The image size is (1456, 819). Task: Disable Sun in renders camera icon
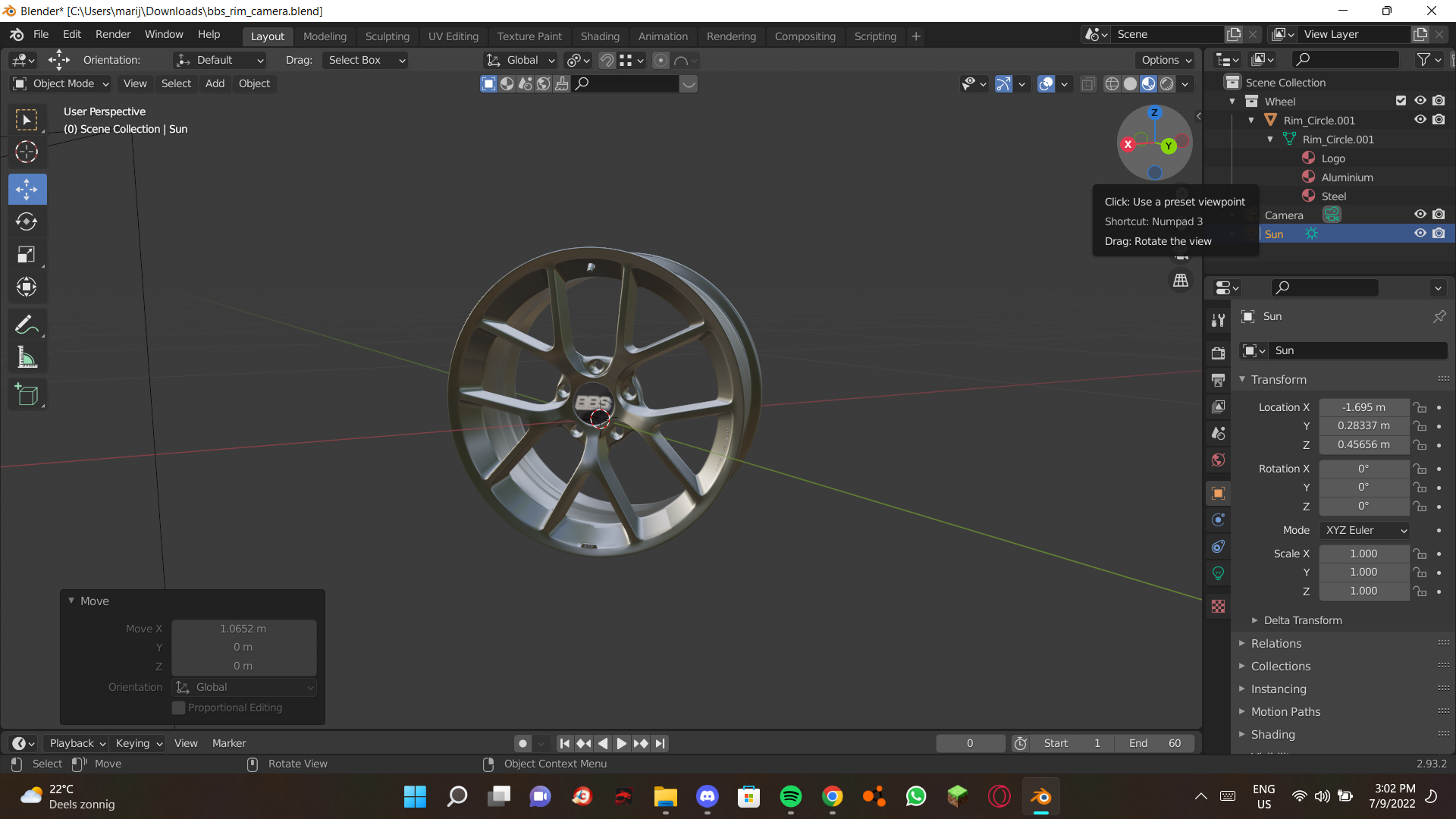pos(1439,234)
